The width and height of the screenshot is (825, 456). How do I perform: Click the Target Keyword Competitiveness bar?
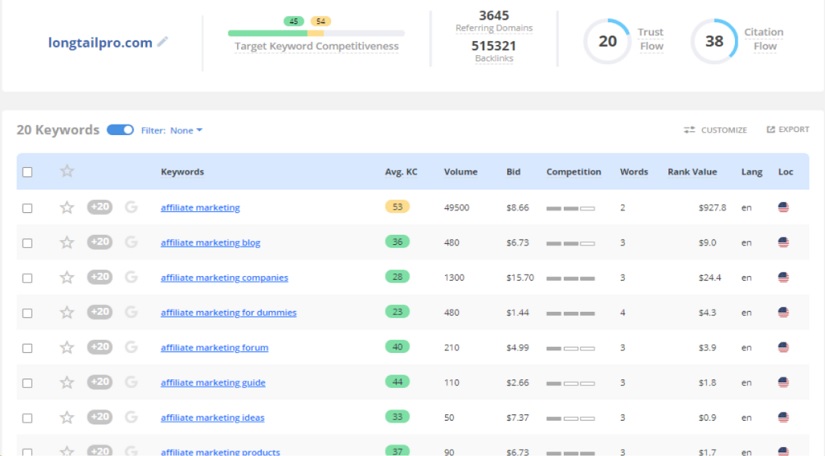click(x=316, y=33)
